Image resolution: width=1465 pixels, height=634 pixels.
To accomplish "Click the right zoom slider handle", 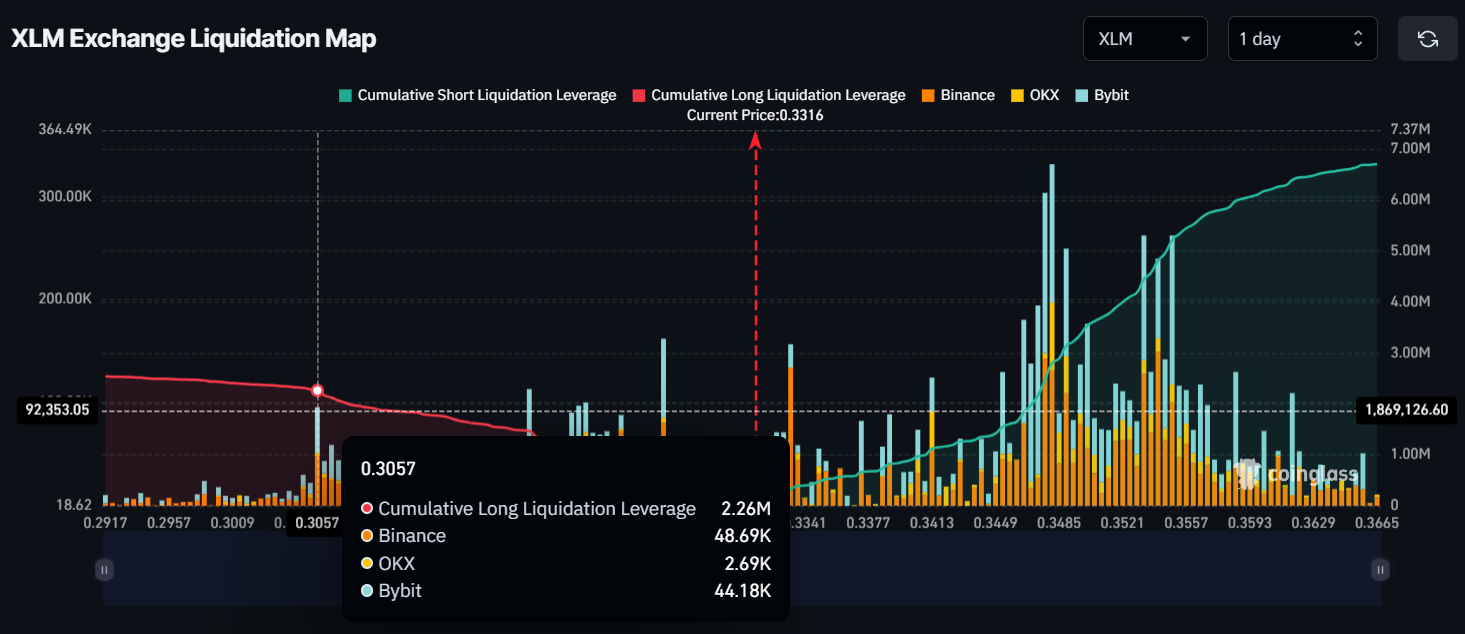I will coord(1380,569).
